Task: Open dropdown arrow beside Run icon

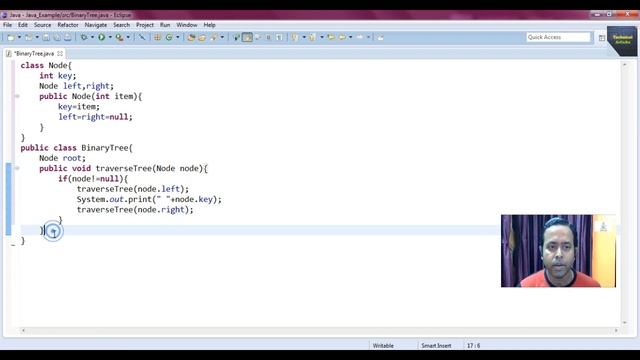Action: pyautogui.click(x=110, y=37)
